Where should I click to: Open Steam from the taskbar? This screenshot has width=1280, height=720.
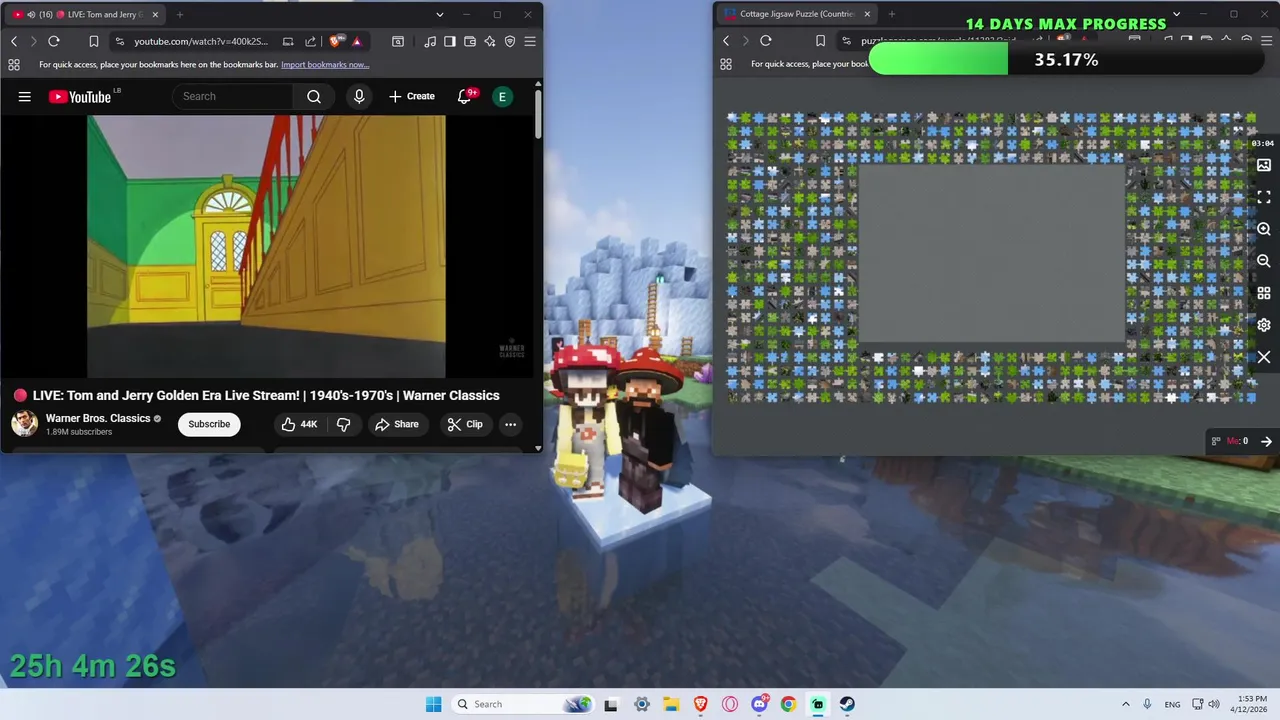(847, 704)
